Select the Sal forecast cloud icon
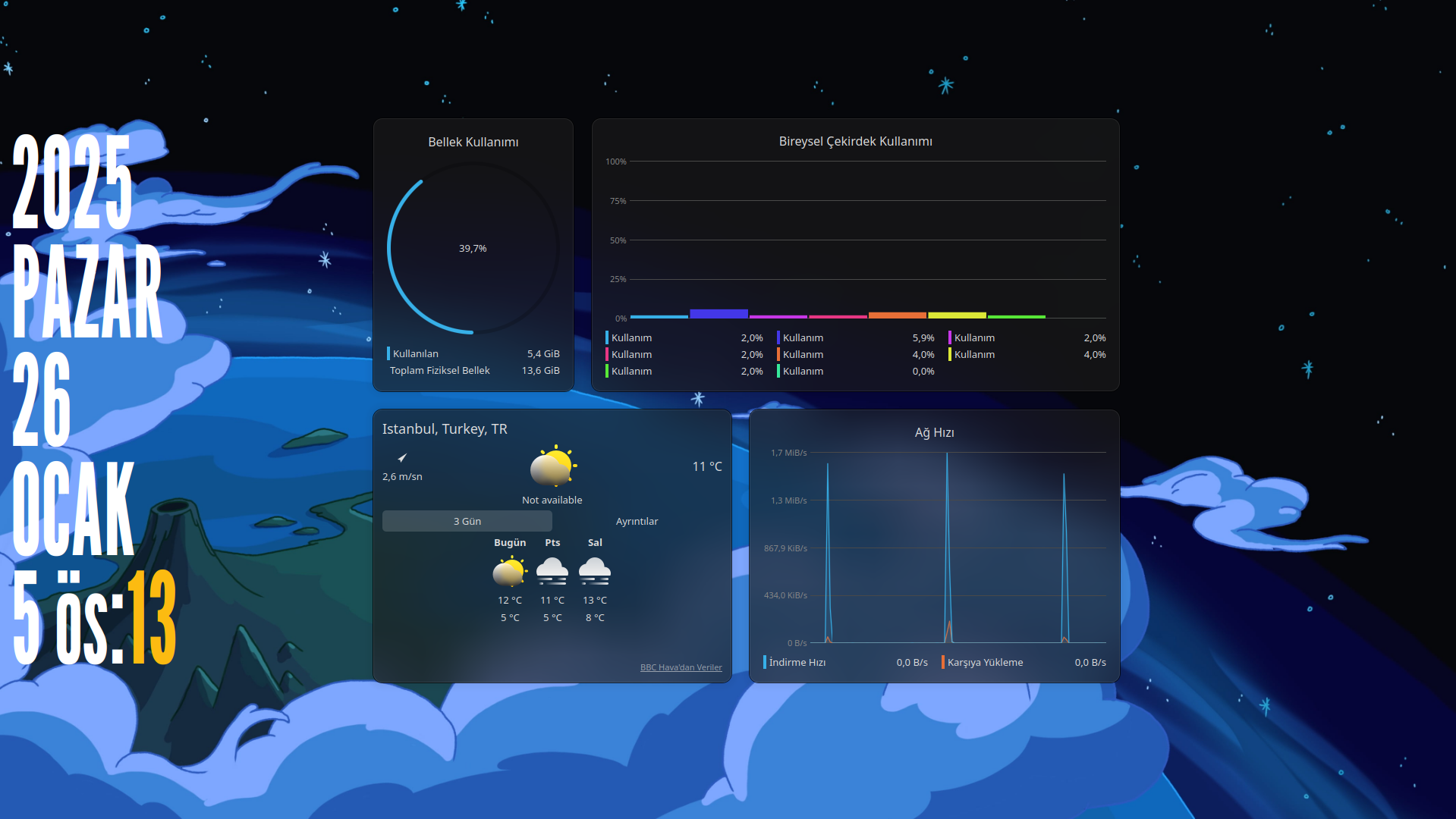1456x819 pixels. pos(595,571)
